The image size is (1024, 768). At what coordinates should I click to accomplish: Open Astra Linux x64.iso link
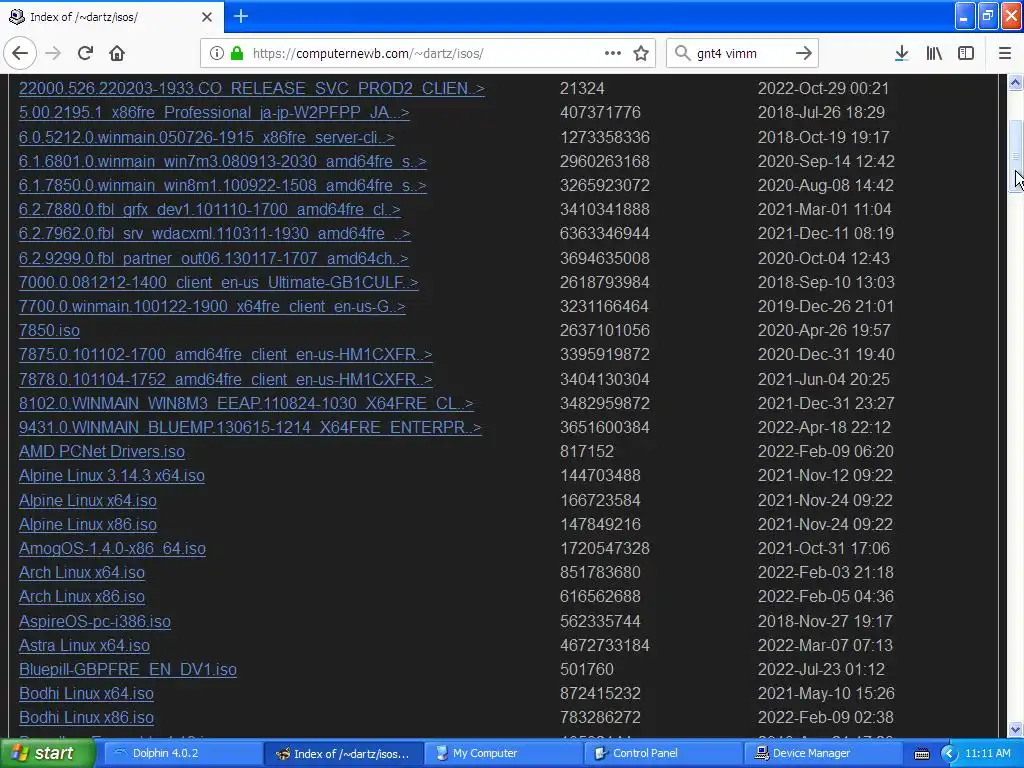(85, 645)
